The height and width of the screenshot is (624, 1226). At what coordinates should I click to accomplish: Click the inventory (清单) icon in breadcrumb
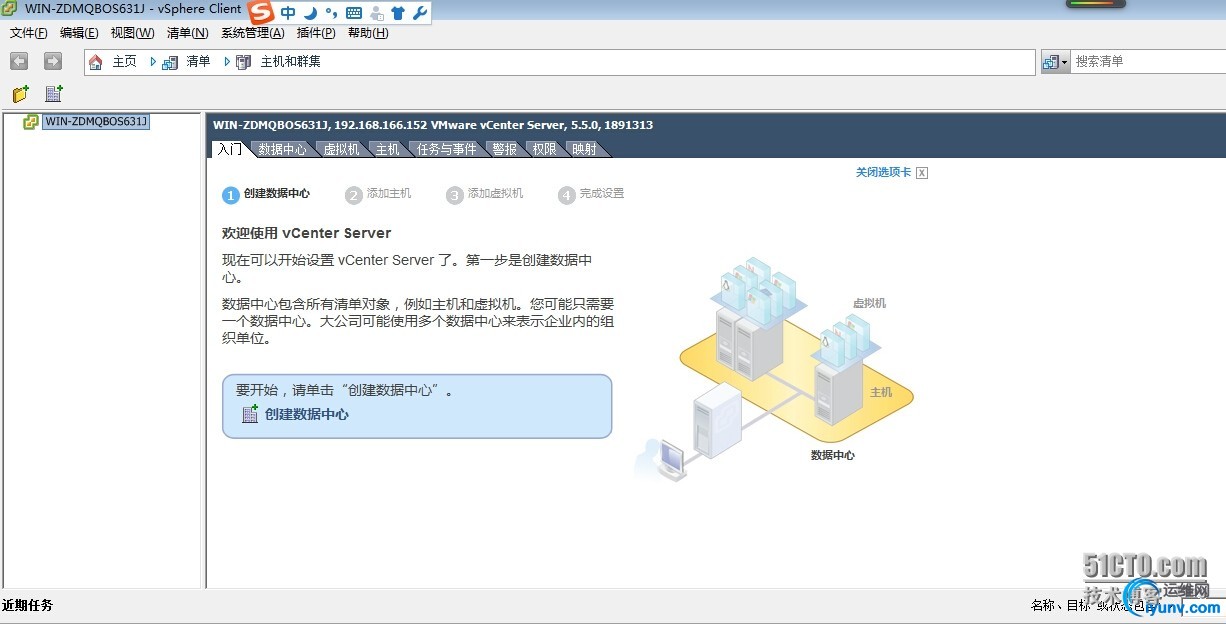(170, 62)
